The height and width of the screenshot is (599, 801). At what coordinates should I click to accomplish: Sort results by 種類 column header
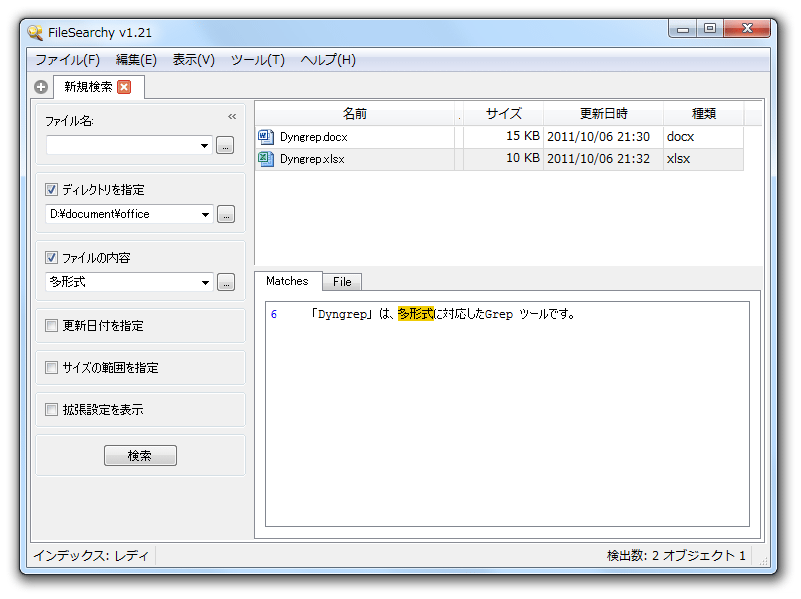pyautogui.click(x=703, y=113)
